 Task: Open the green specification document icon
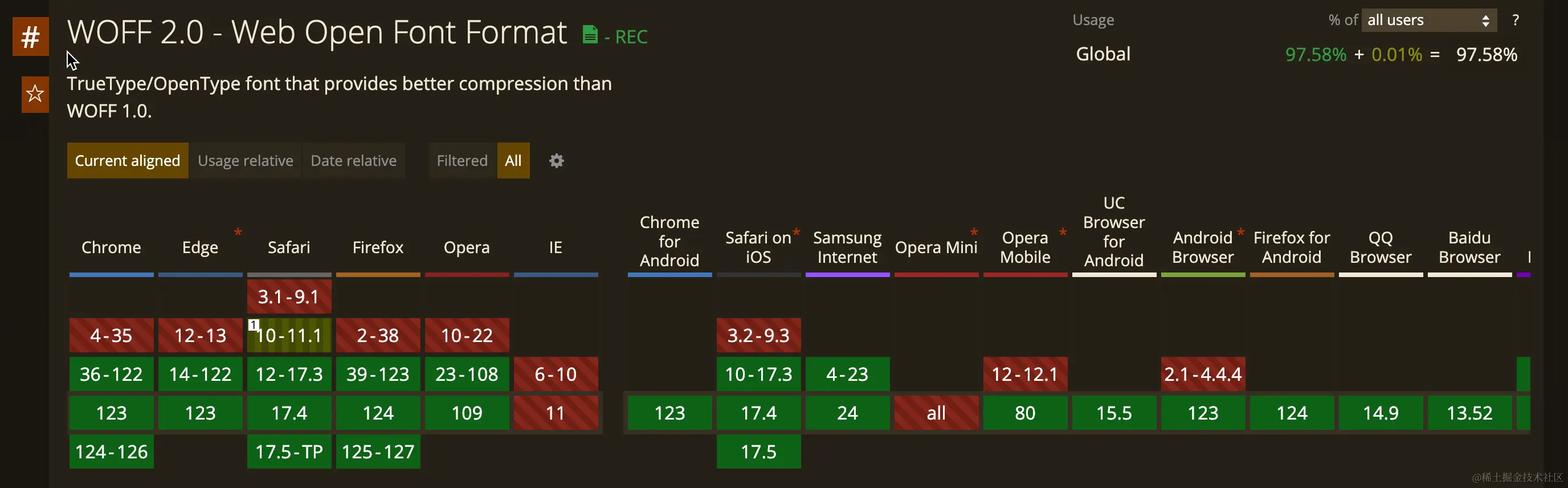[589, 35]
